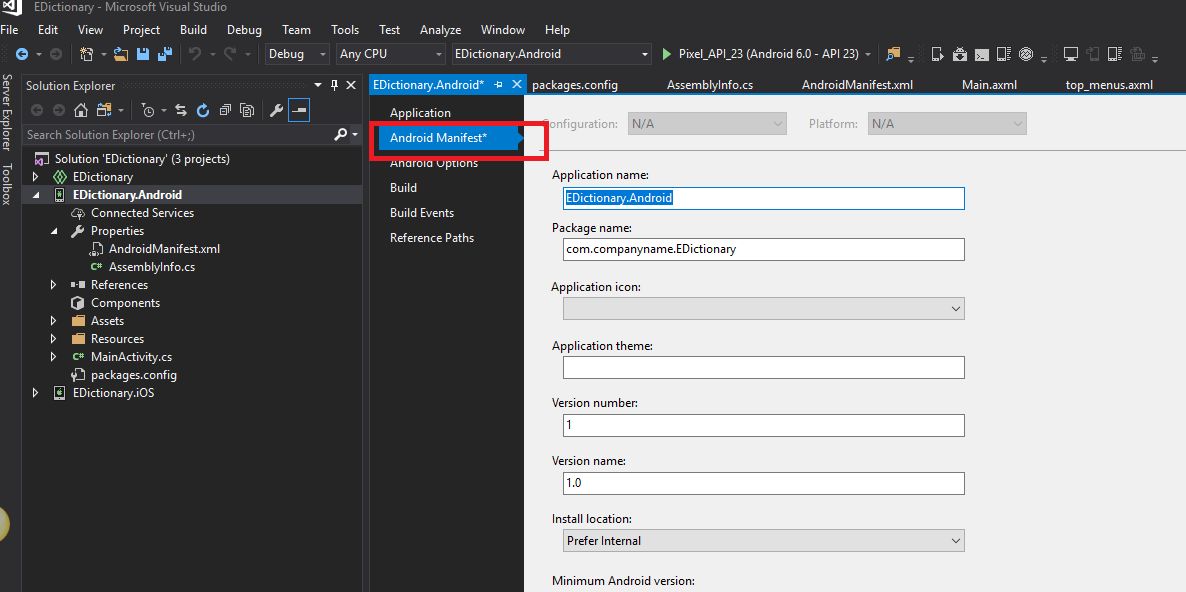The height and width of the screenshot is (592, 1186).
Task: Open the Reference Paths settings page
Action: tap(432, 238)
